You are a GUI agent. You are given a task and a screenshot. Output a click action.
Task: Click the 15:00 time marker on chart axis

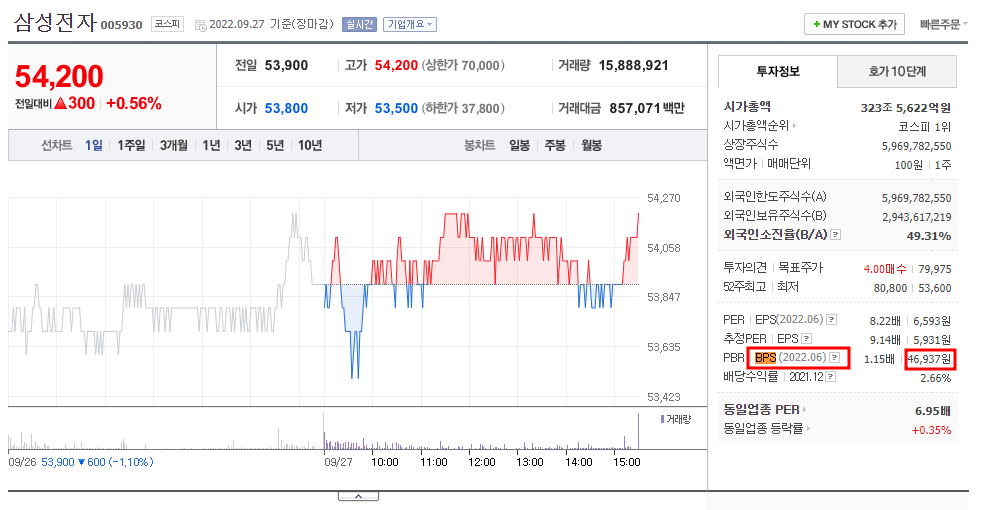pos(627,462)
